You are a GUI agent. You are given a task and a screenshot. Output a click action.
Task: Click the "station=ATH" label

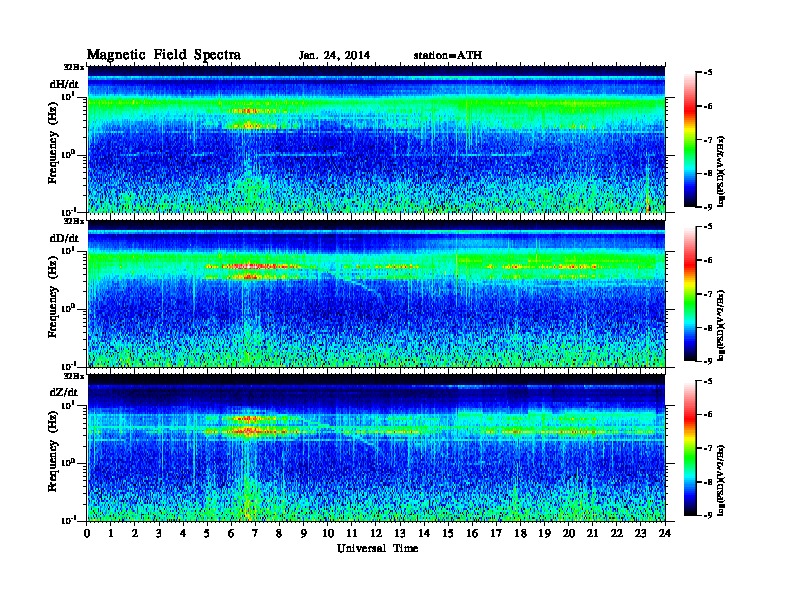448,56
